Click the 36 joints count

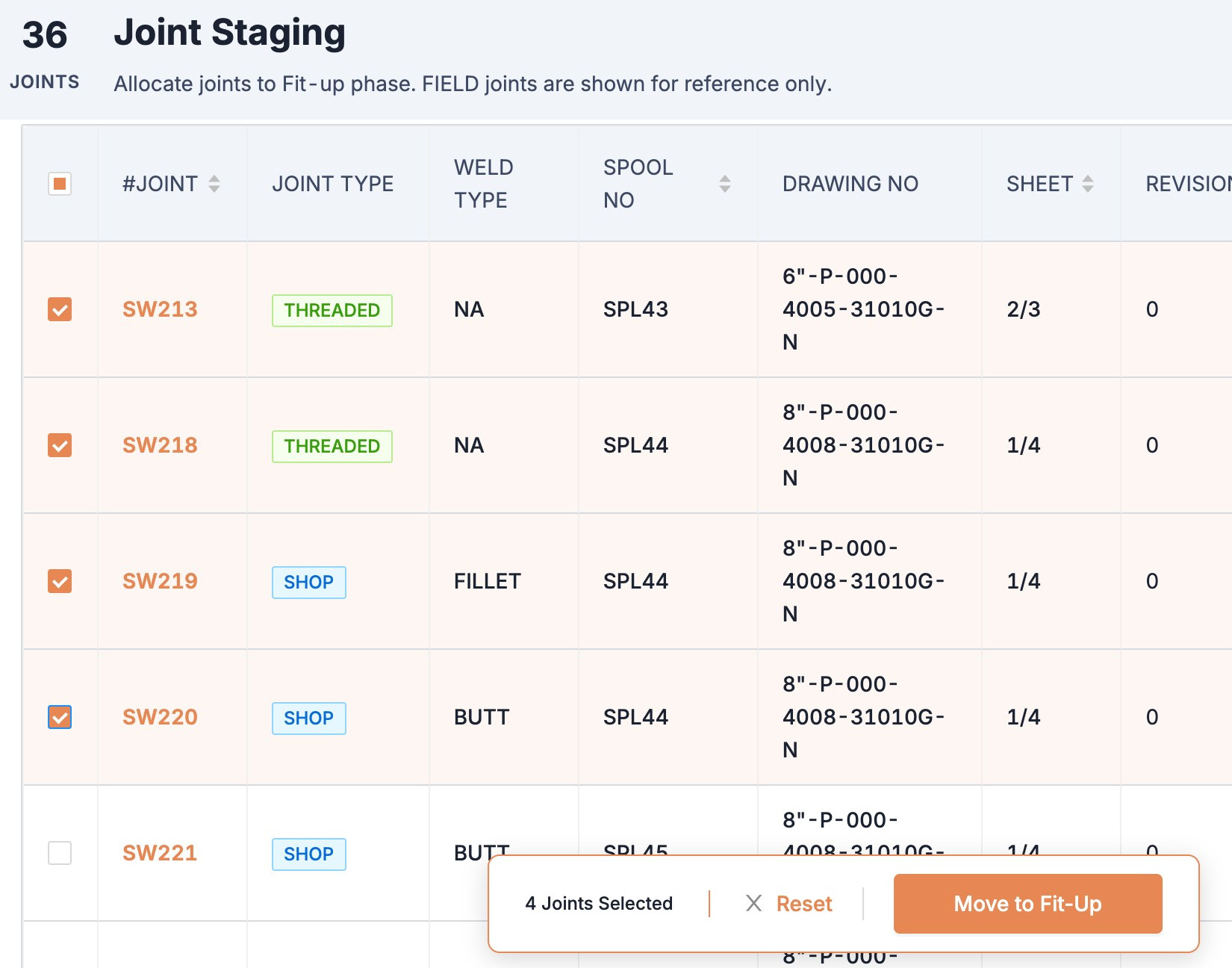[x=45, y=35]
